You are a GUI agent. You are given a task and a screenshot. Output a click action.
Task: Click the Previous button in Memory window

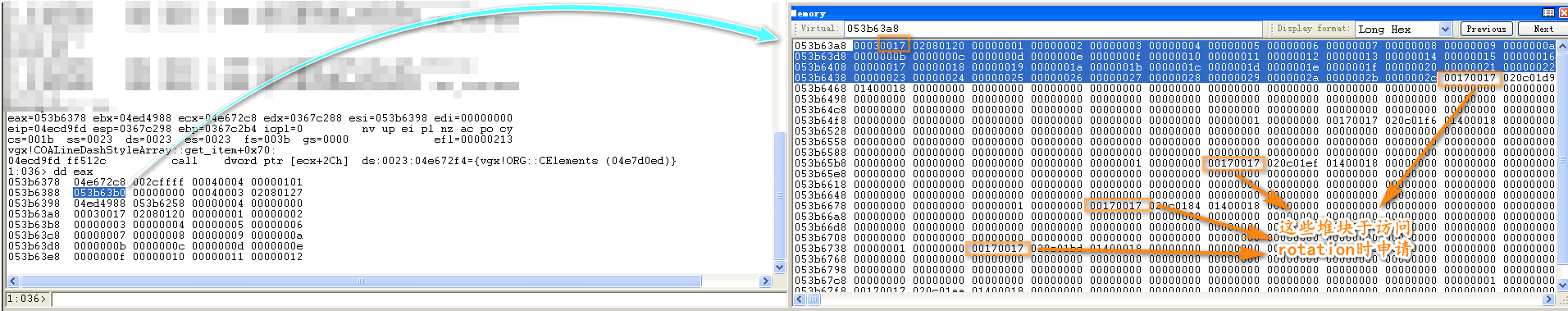[1486, 29]
